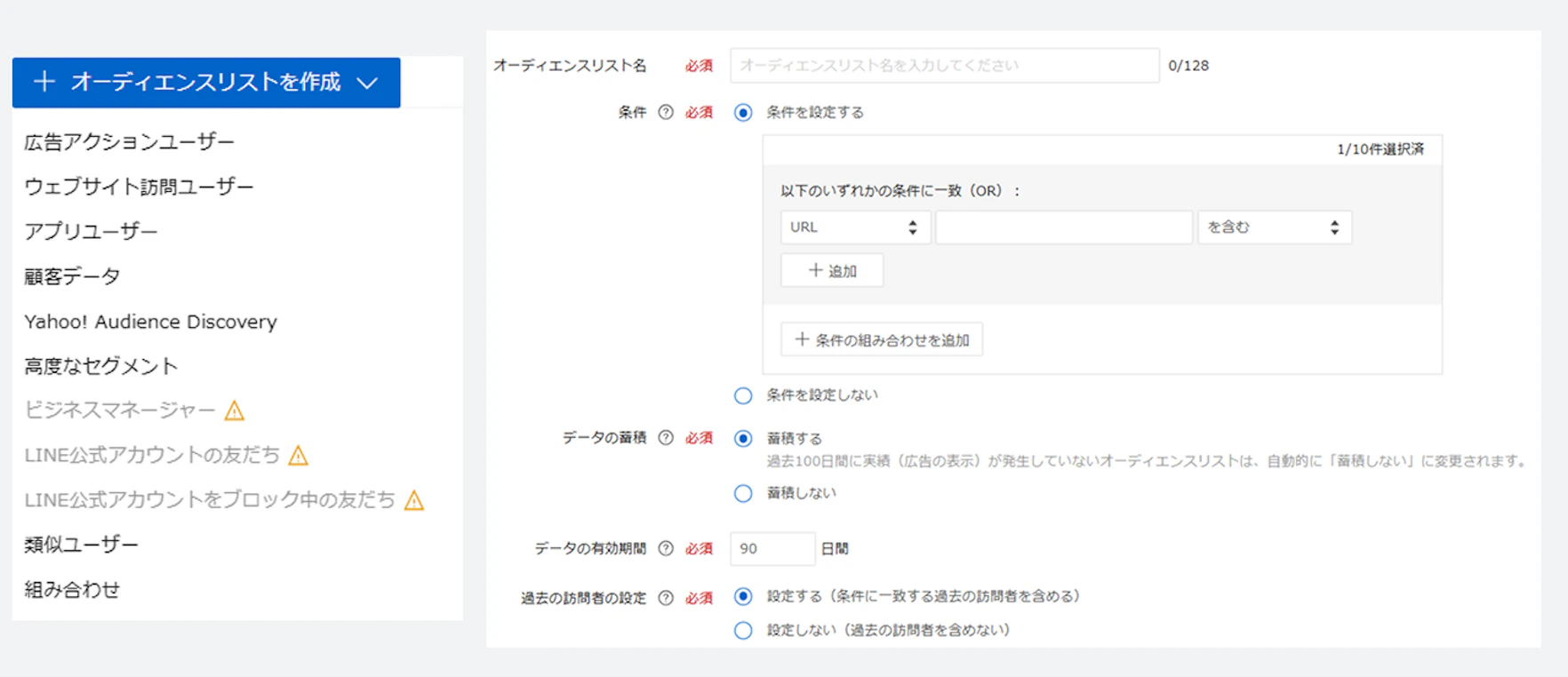
Task: Click 条件の組み合わせを追加 button
Action: [882, 339]
